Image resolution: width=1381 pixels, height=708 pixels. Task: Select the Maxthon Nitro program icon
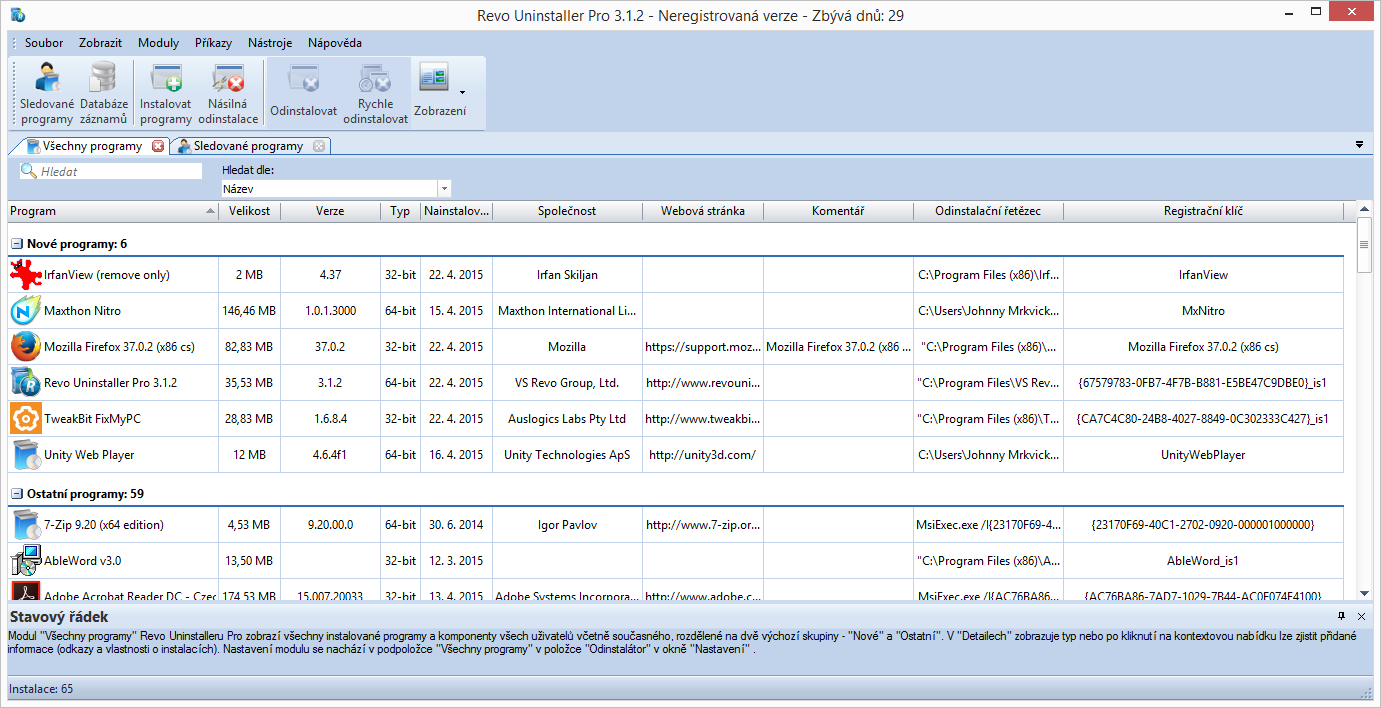click(25, 310)
